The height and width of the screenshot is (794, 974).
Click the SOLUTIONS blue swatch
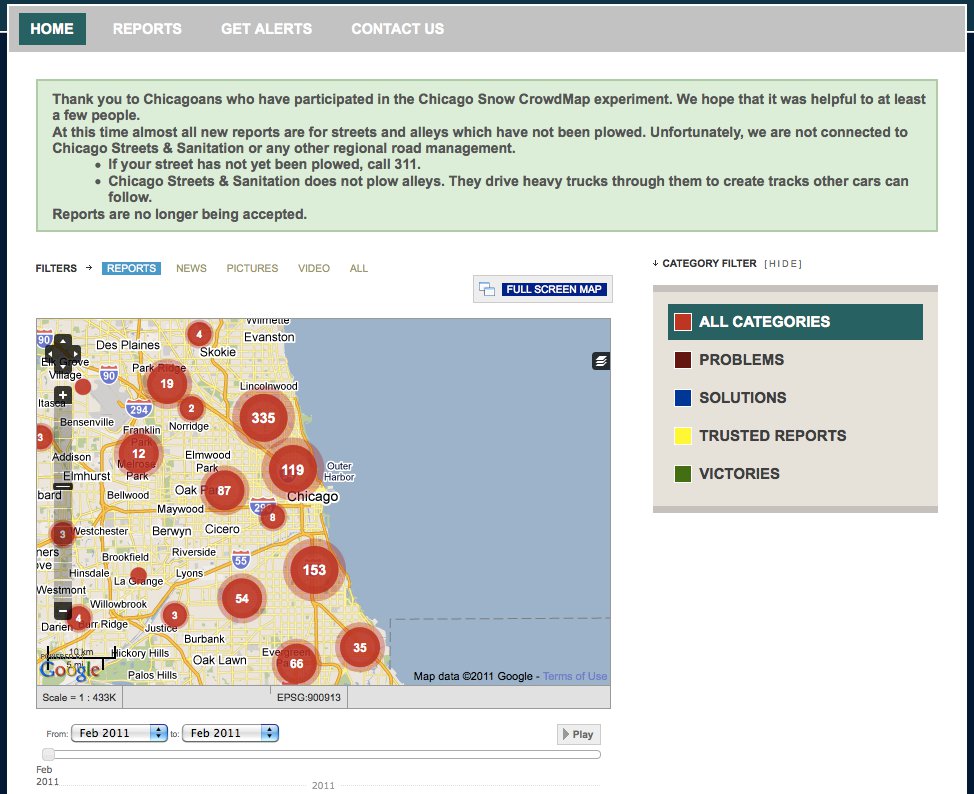coord(683,398)
